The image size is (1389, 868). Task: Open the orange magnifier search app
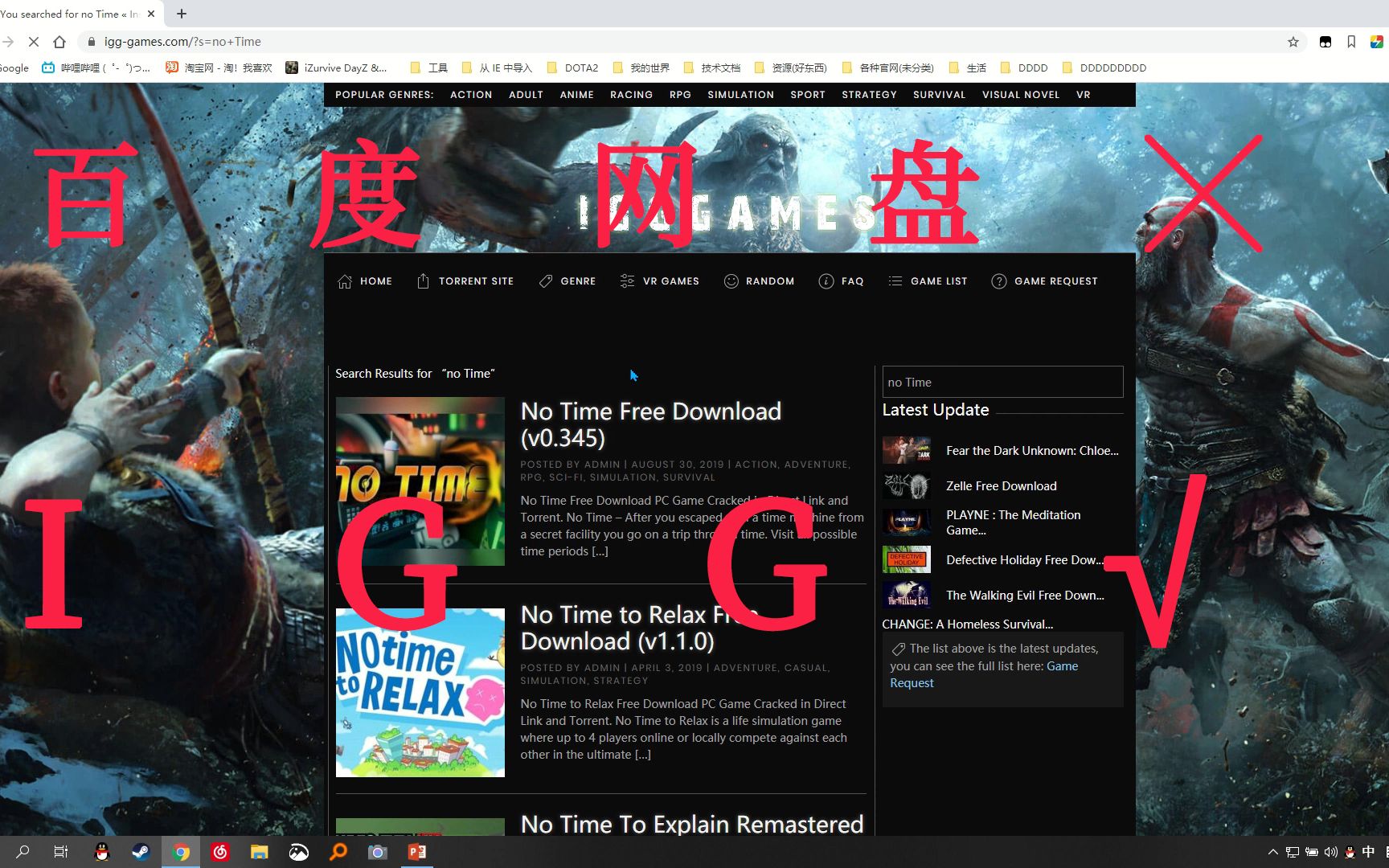pyautogui.click(x=338, y=852)
